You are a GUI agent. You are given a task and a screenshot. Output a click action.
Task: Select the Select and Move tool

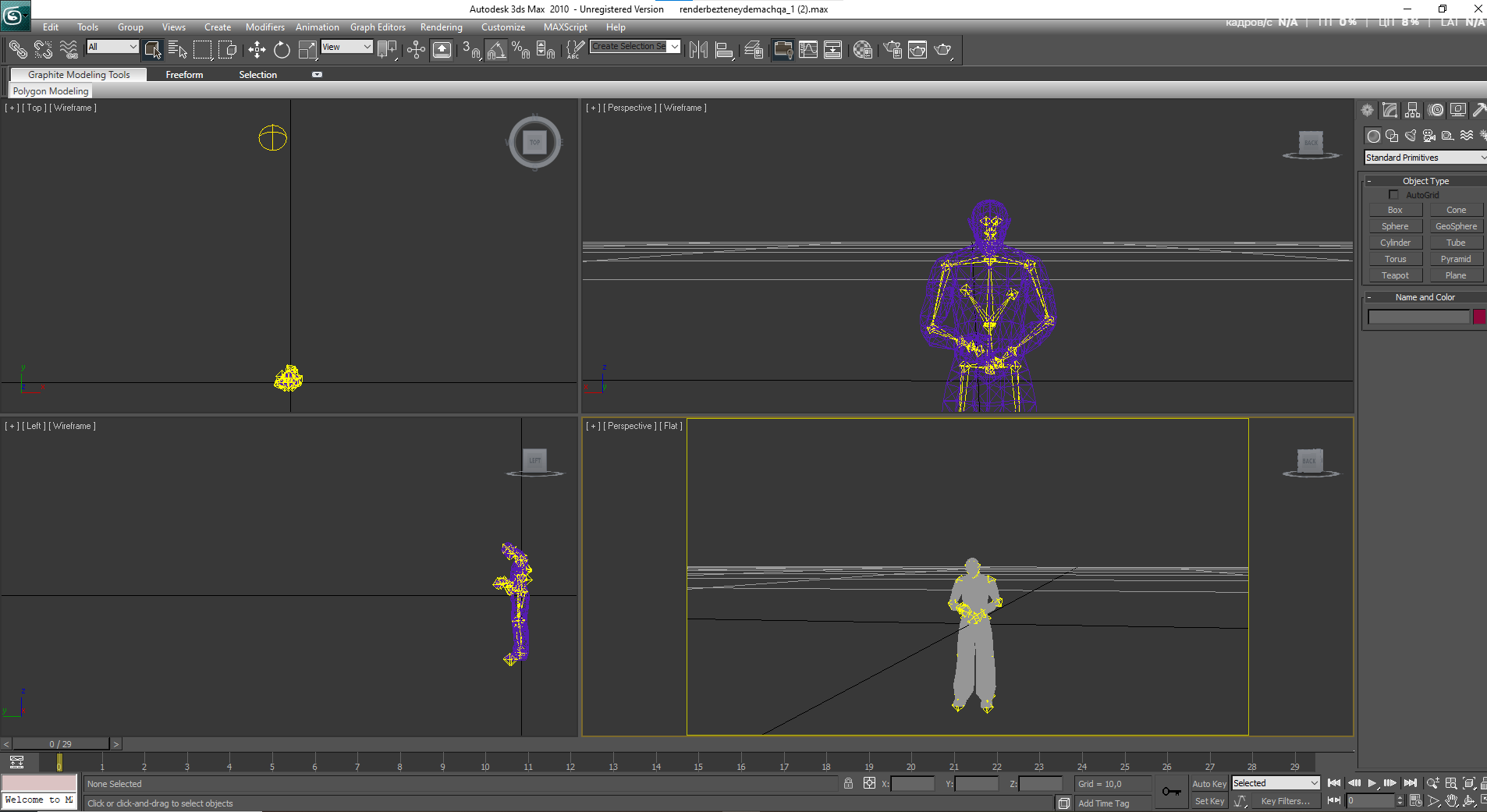[257, 50]
